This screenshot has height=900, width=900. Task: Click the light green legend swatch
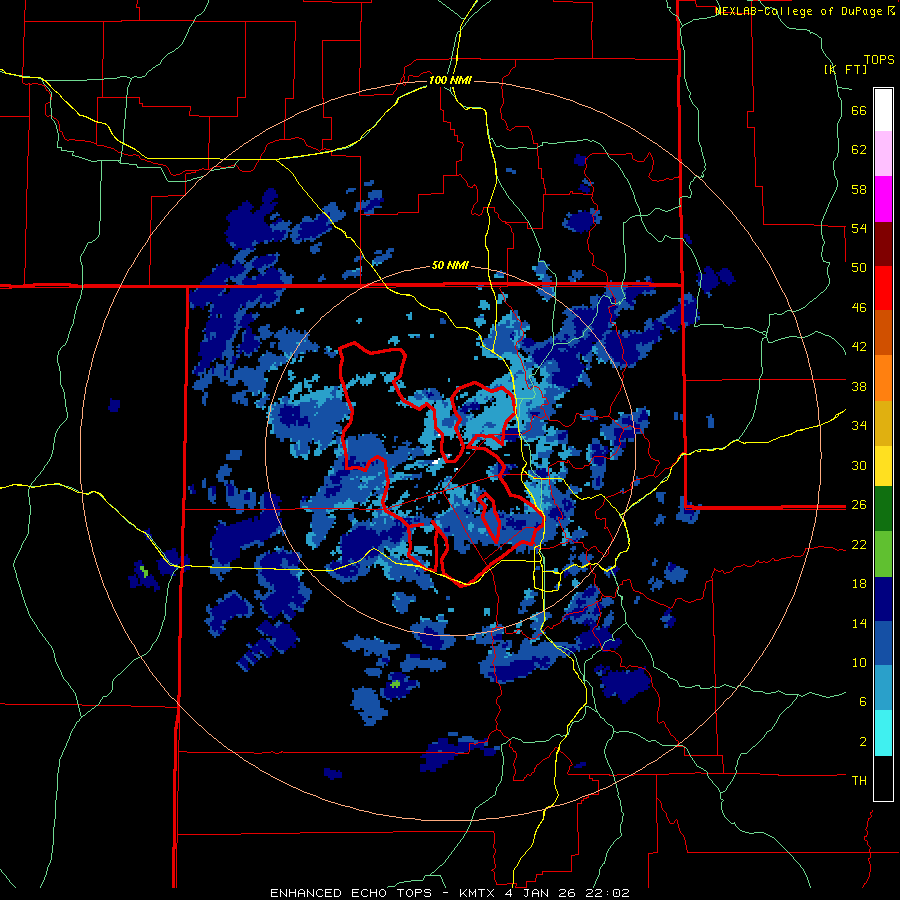click(x=883, y=554)
